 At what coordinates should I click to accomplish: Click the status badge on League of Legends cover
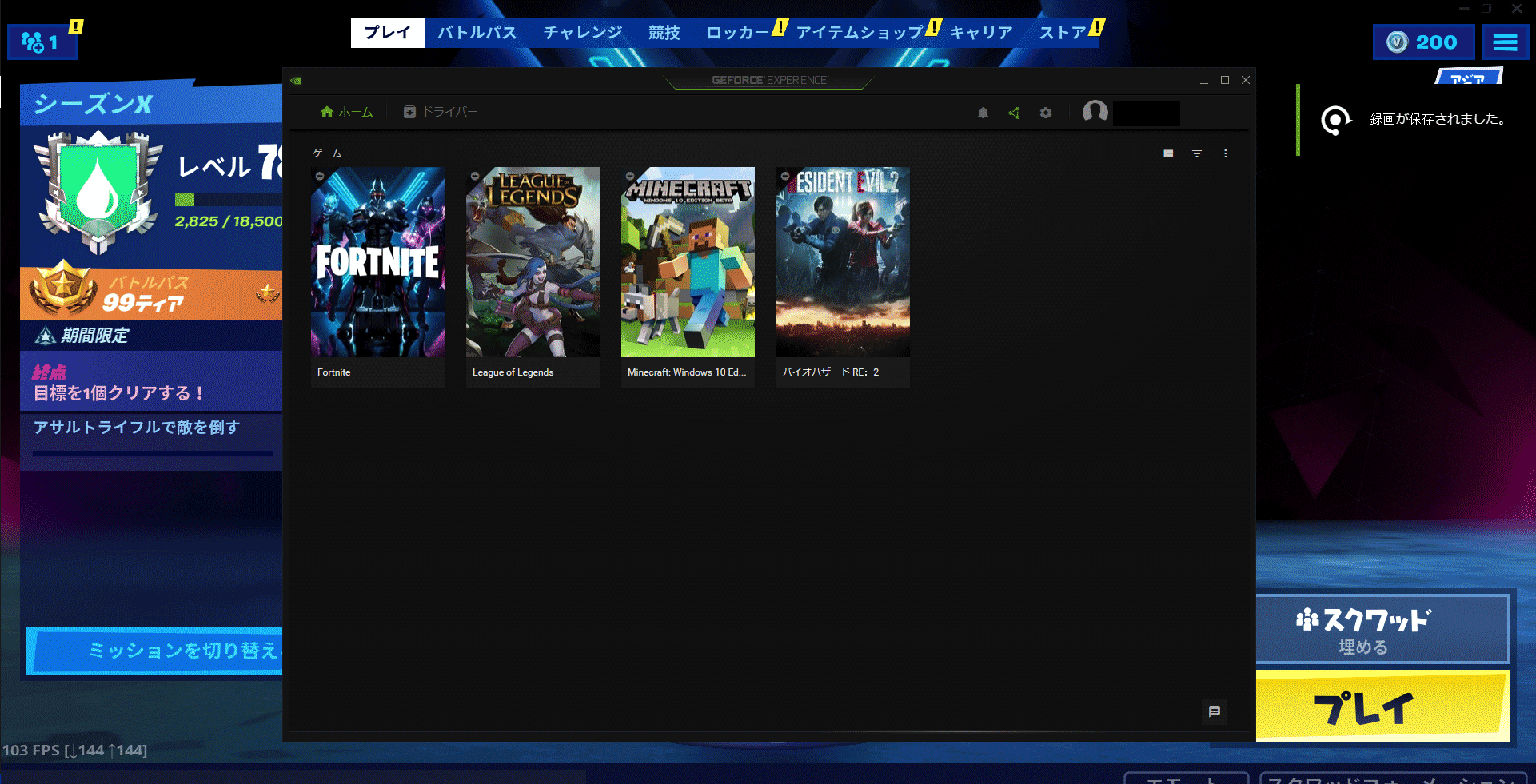[475, 176]
